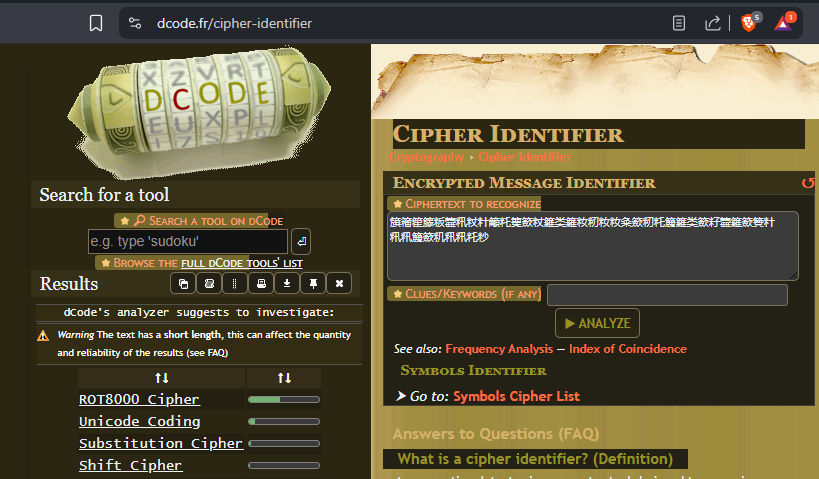Clear results with the X icon
Viewport: 819px width, 479px height.
click(339, 284)
